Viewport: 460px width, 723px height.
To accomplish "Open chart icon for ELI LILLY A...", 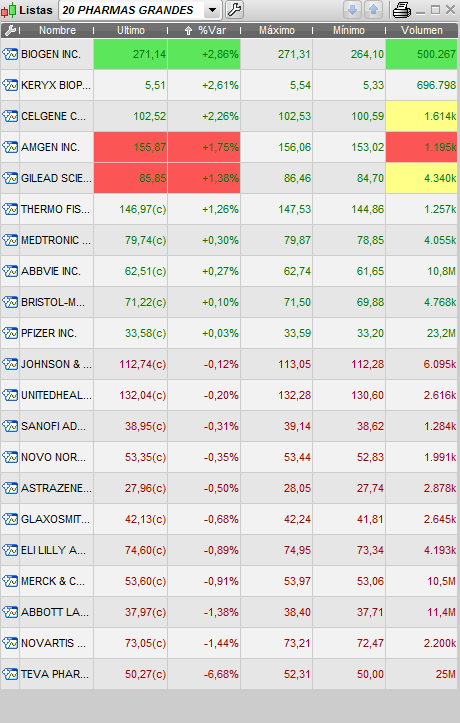I will tap(10, 550).
